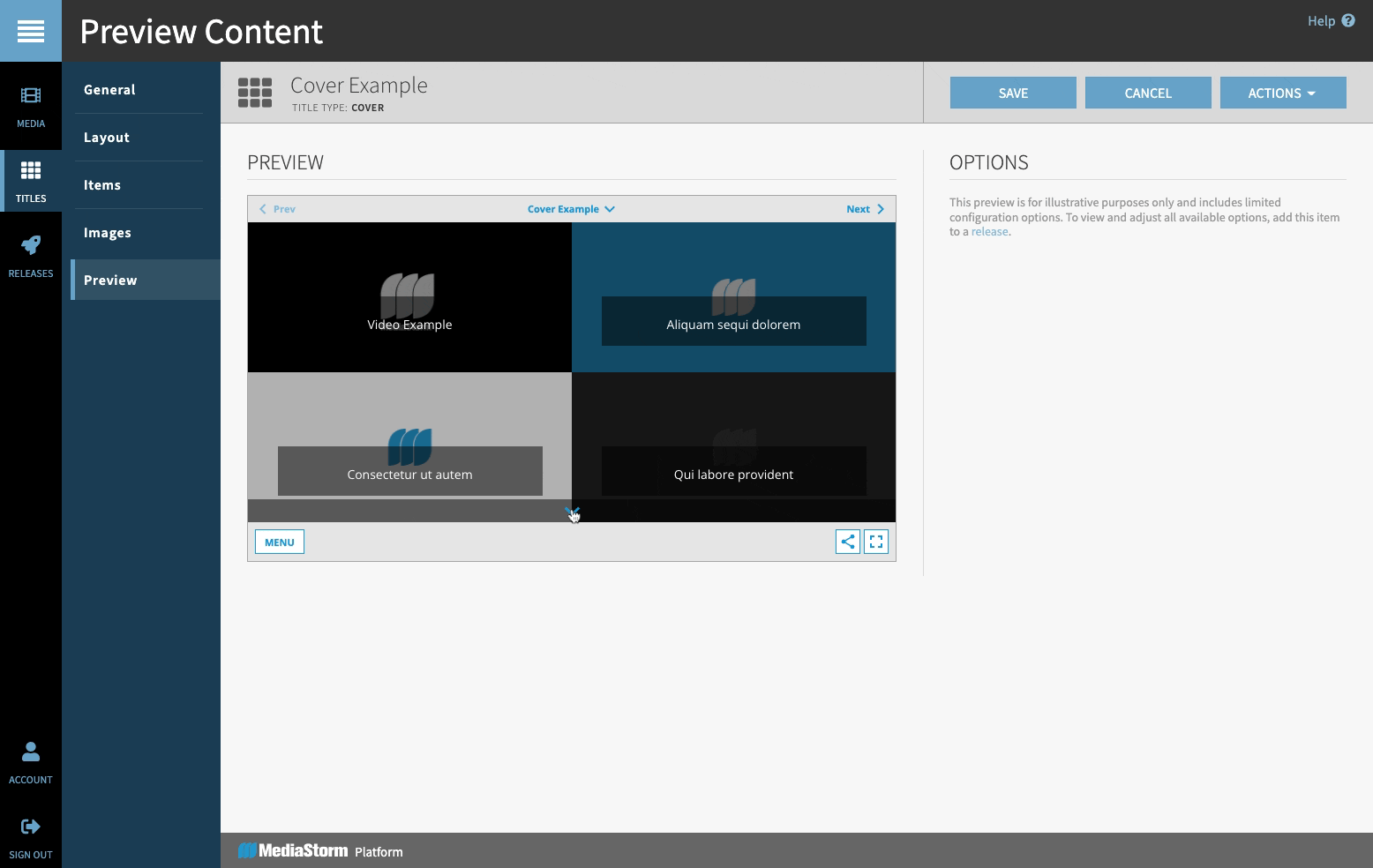Viewport: 1373px width, 868px height.
Task: Switch to the General tab
Action: pyautogui.click(x=109, y=89)
